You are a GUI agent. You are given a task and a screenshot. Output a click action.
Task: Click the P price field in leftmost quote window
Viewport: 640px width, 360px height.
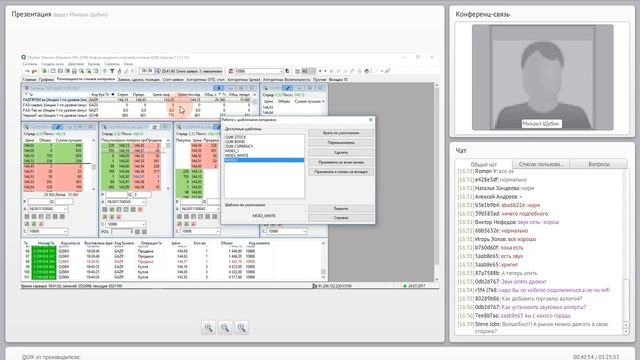(x=38, y=202)
